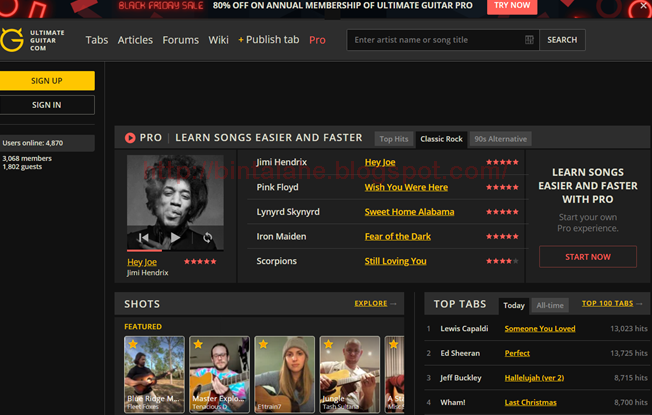652x415 pixels.
Task: Click star icon on Jungle shot
Action: [328, 344]
